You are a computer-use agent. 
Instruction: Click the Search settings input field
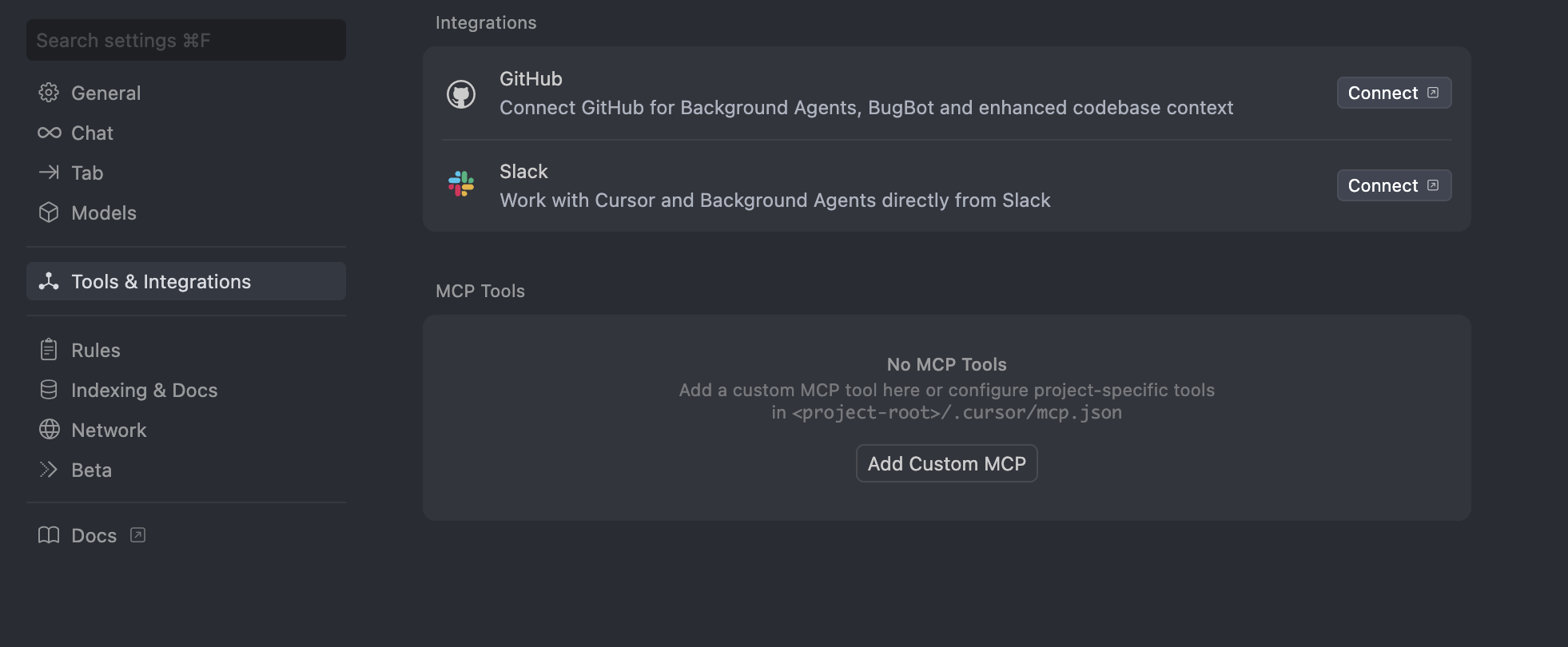[x=185, y=39]
